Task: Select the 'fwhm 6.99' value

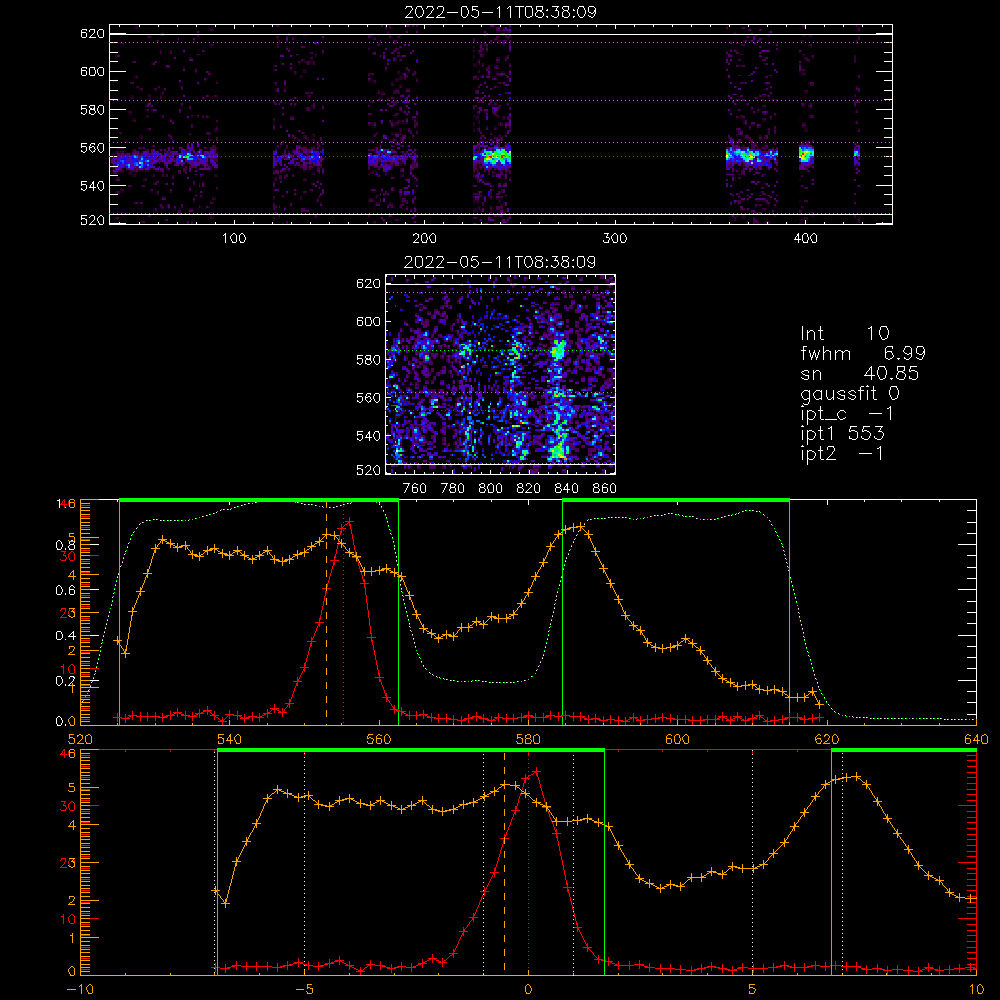Action: tap(863, 353)
